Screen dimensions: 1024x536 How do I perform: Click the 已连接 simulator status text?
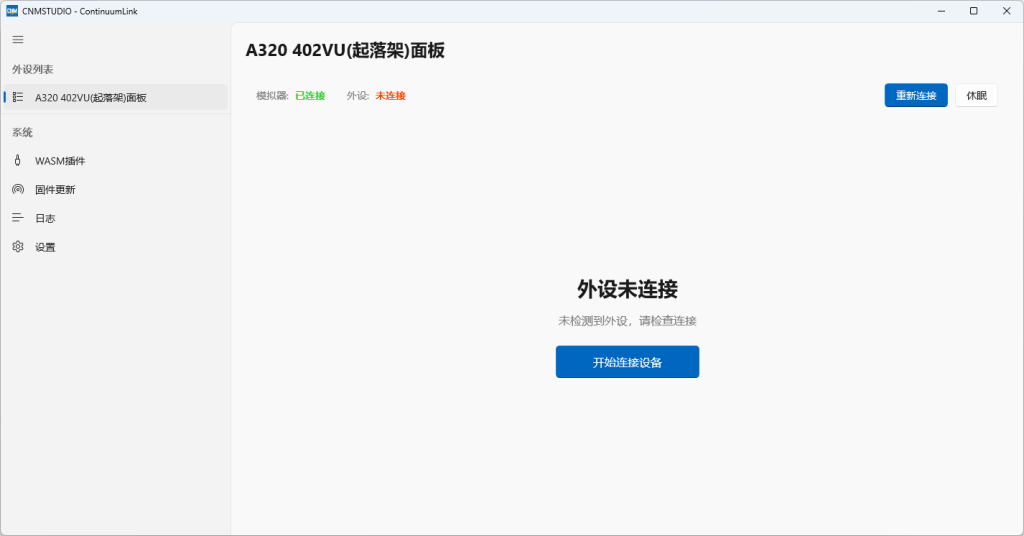[x=310, y=96]
